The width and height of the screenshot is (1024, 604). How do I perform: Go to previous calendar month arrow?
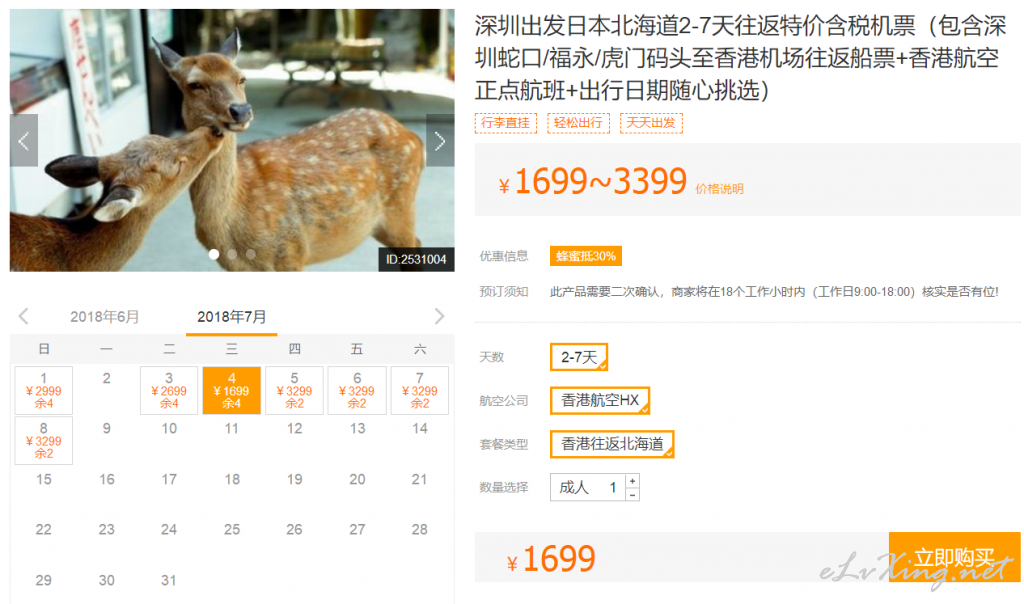tap(24, 317)
